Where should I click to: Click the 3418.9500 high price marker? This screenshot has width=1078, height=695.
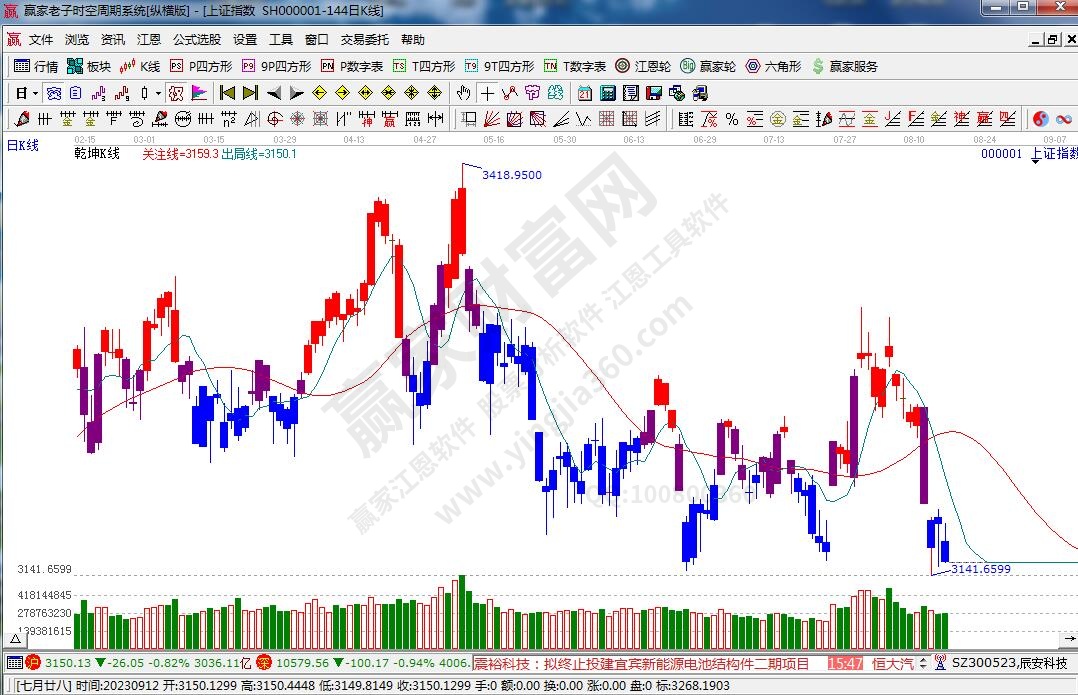pos(511,175)
